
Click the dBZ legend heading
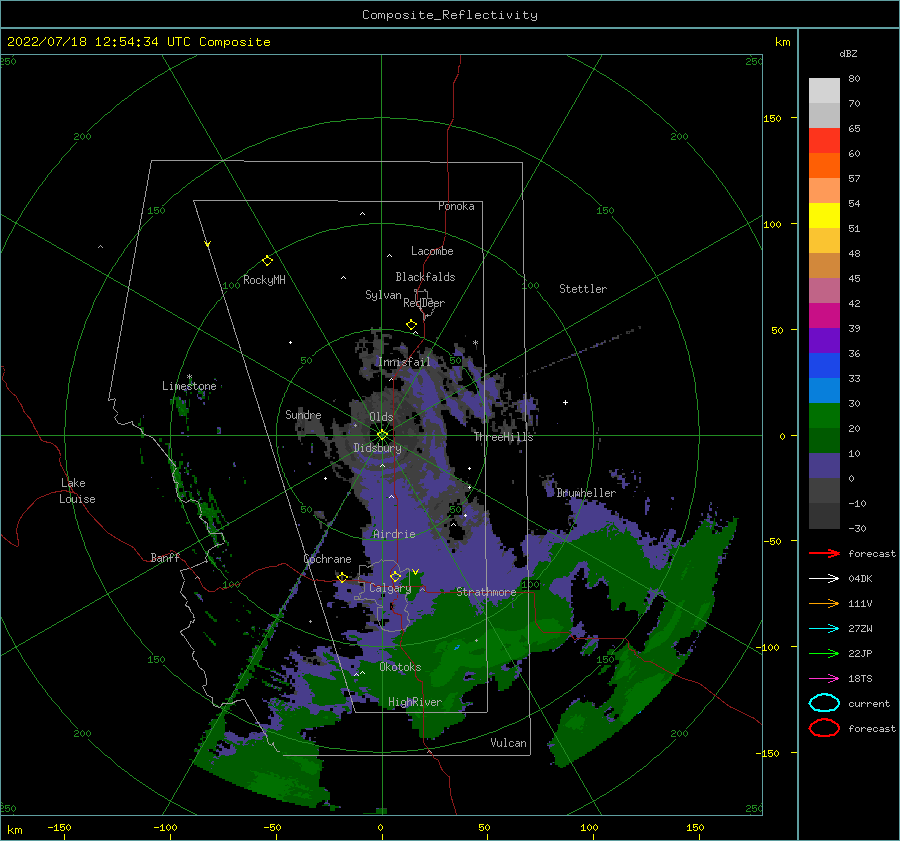848,53
